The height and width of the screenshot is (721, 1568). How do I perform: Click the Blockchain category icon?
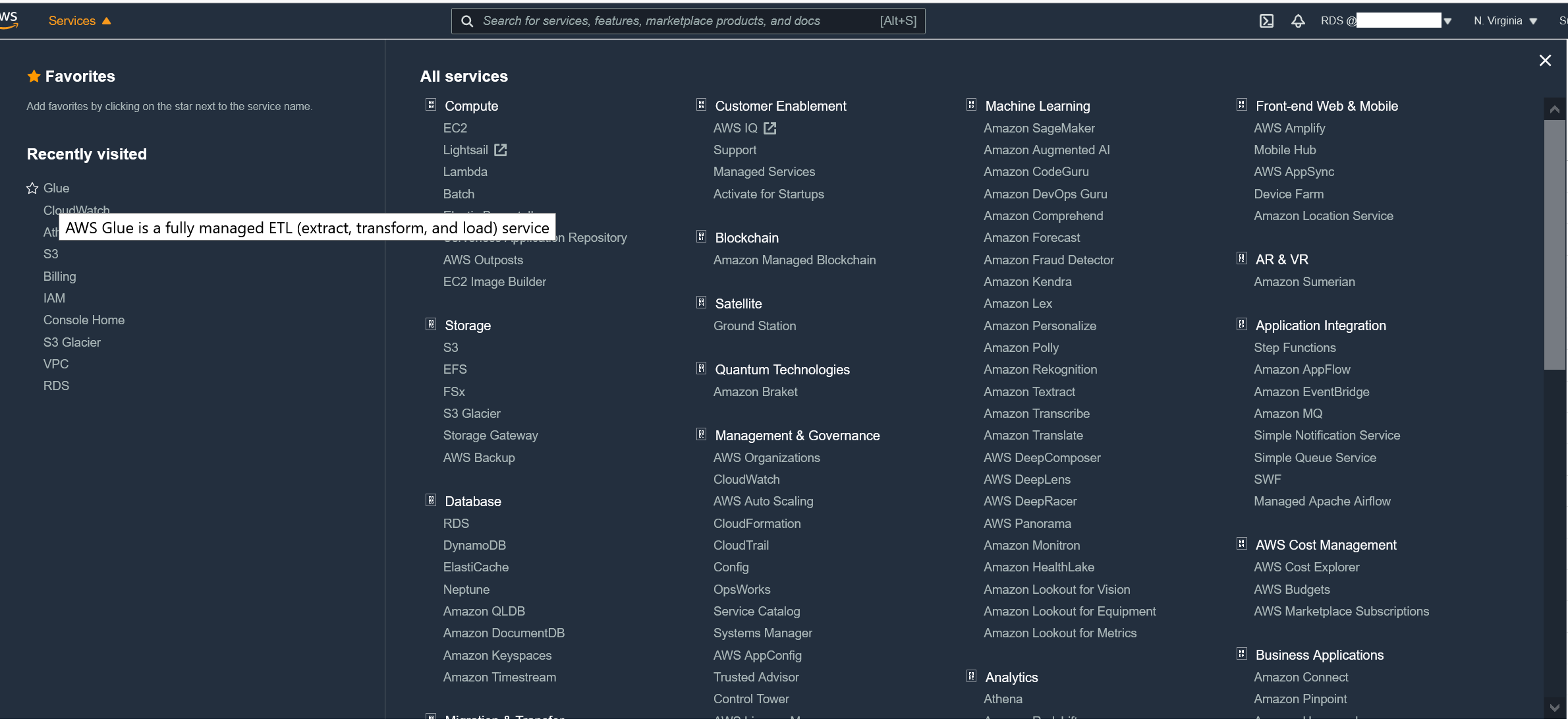click(701, 237)
